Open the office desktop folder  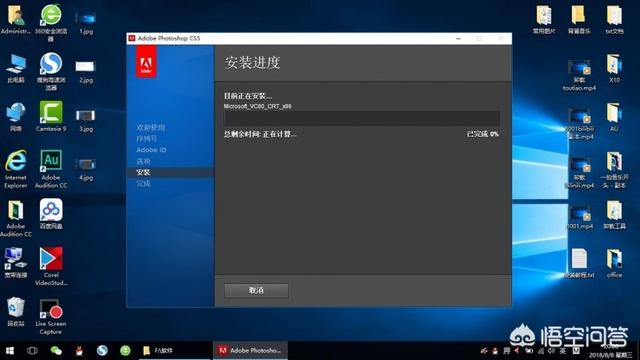pyautogui.click(x=614, y=263)
